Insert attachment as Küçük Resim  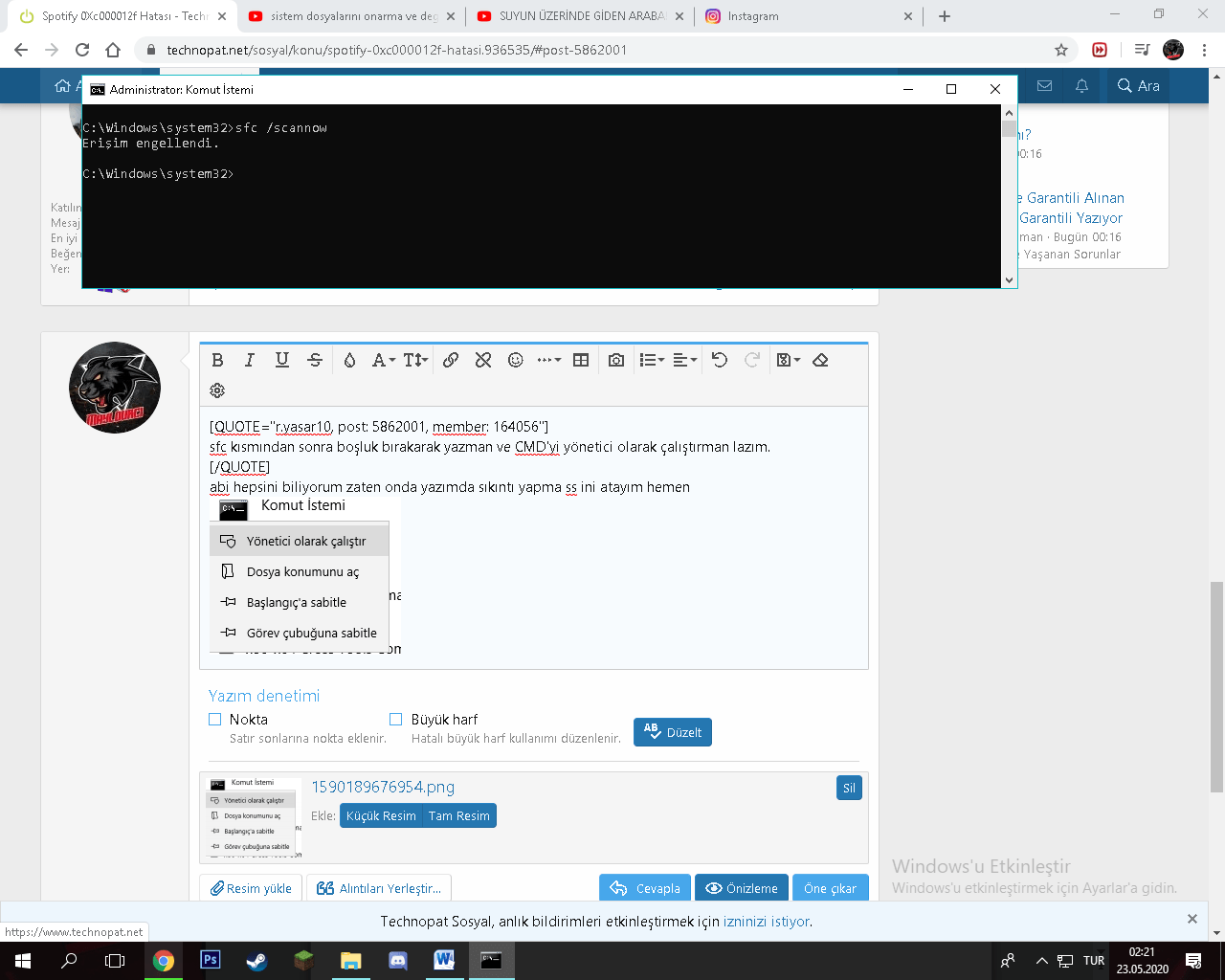(381, 815)
